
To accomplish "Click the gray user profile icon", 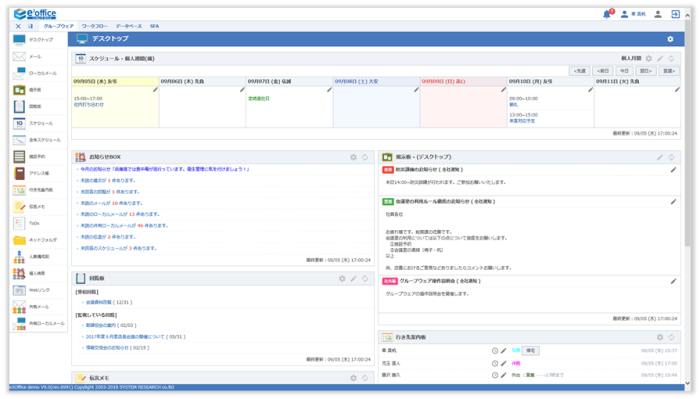I will point(658,14).
